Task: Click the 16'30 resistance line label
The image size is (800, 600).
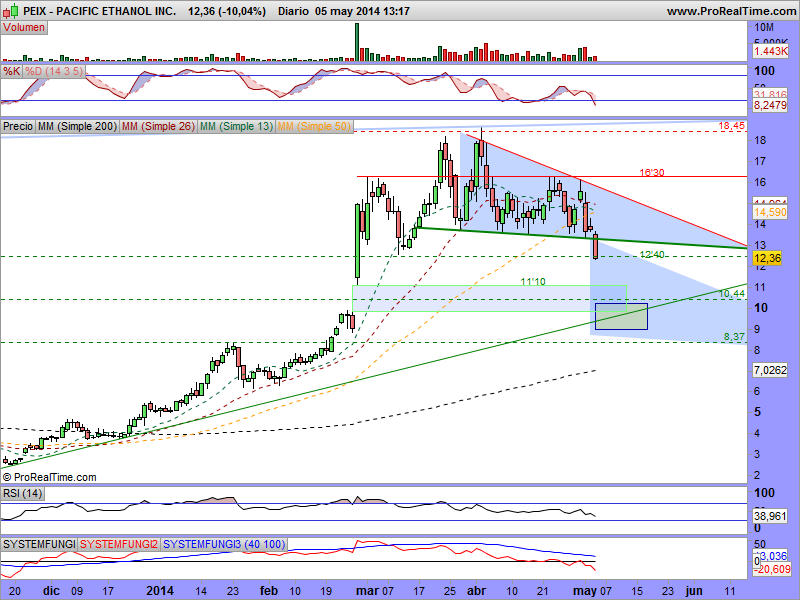Action: coord(652,172)
